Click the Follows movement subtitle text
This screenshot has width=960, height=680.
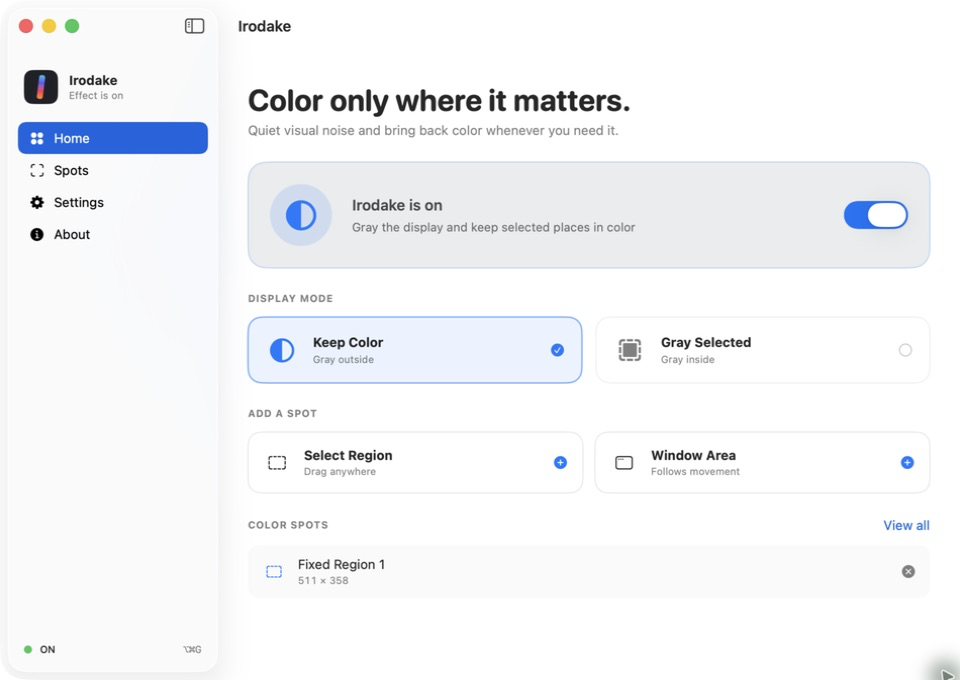coord(696,471)
